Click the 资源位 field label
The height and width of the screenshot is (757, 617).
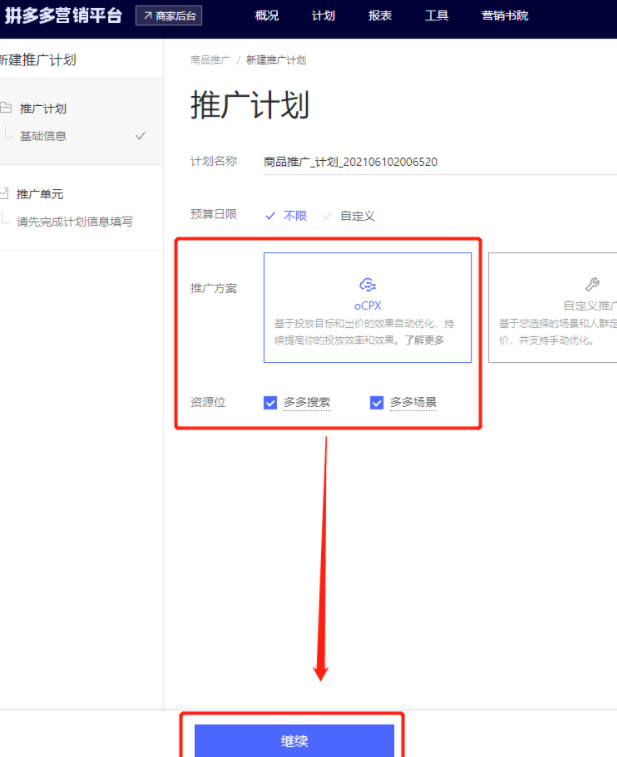pos(208,402)
